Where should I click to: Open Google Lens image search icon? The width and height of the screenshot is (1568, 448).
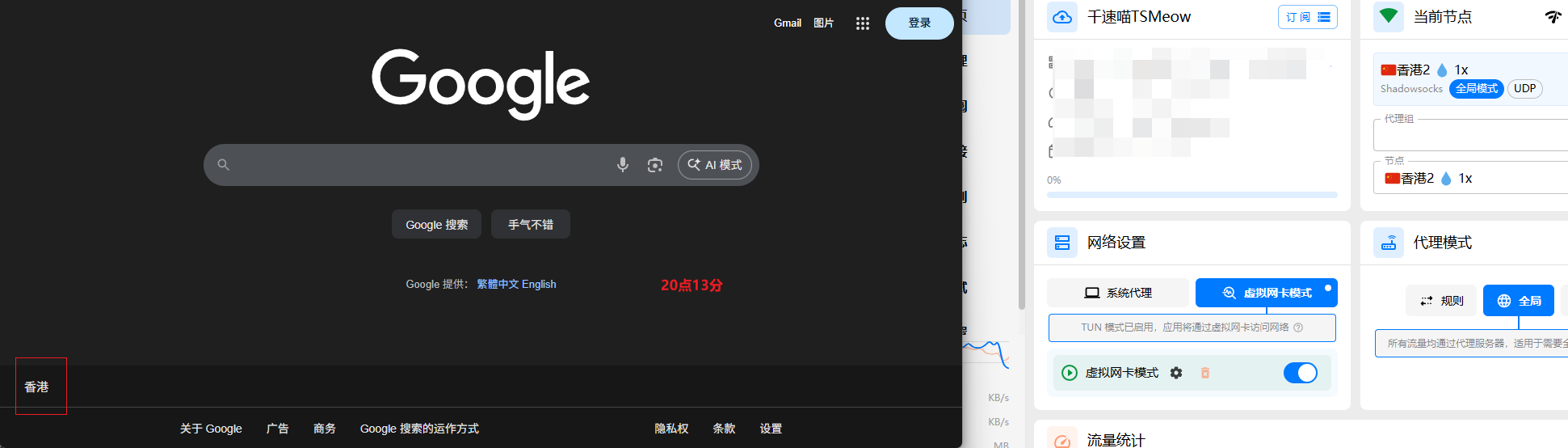[654, 165]
